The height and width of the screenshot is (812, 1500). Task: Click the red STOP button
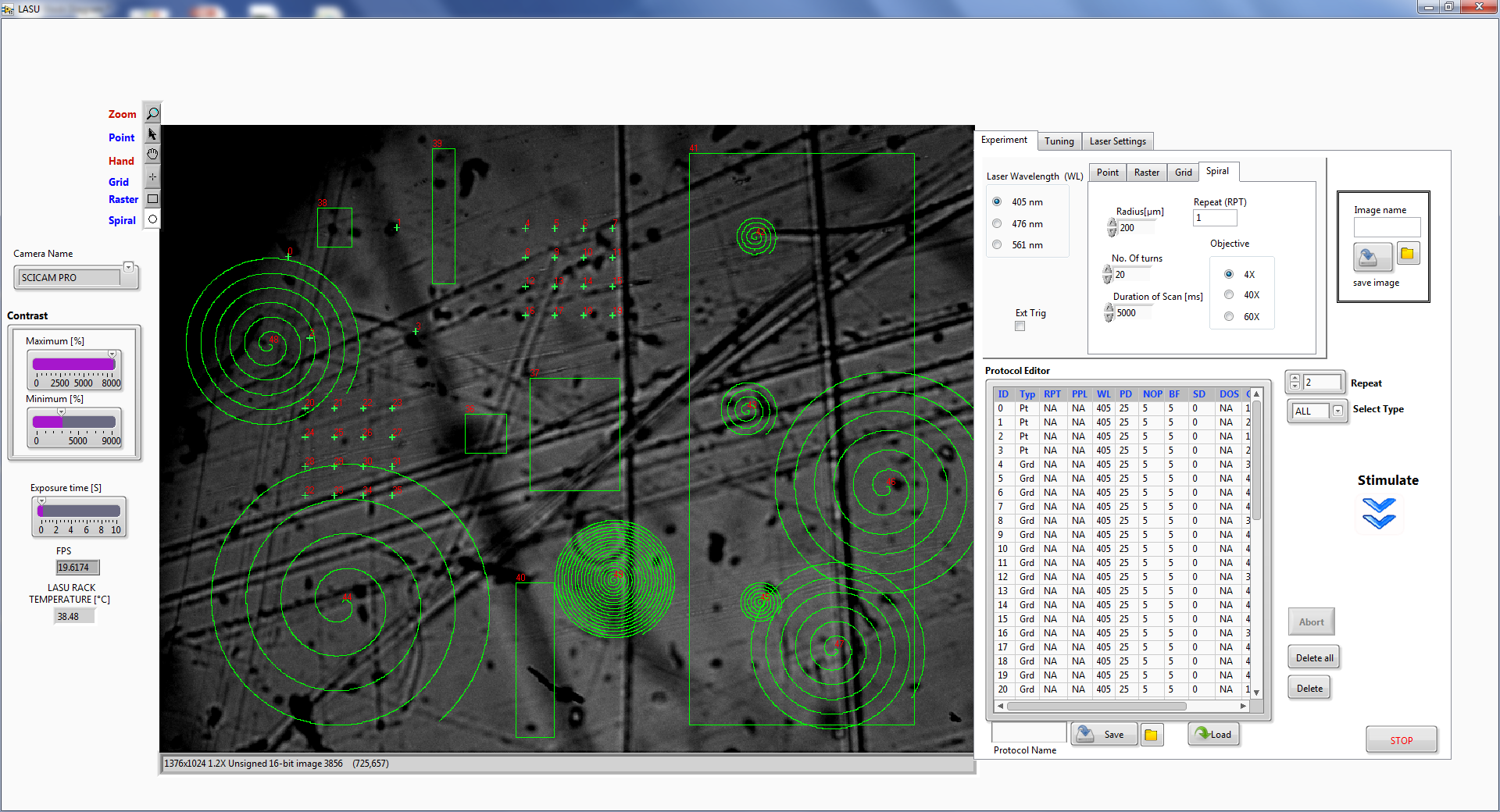1401,740
